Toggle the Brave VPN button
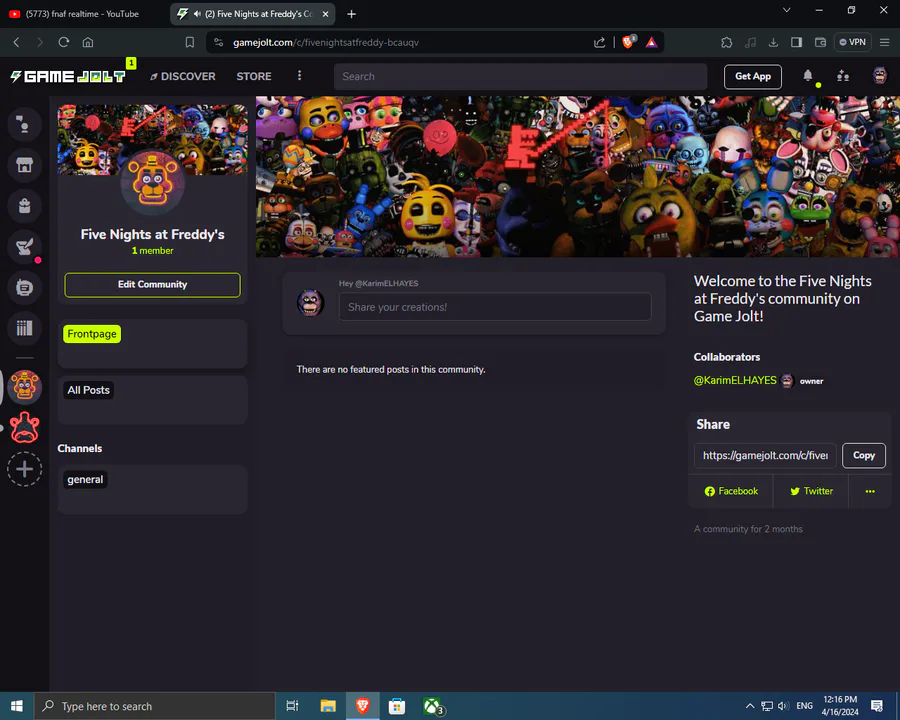Screen dimensions: 900x720 [852, 42]
